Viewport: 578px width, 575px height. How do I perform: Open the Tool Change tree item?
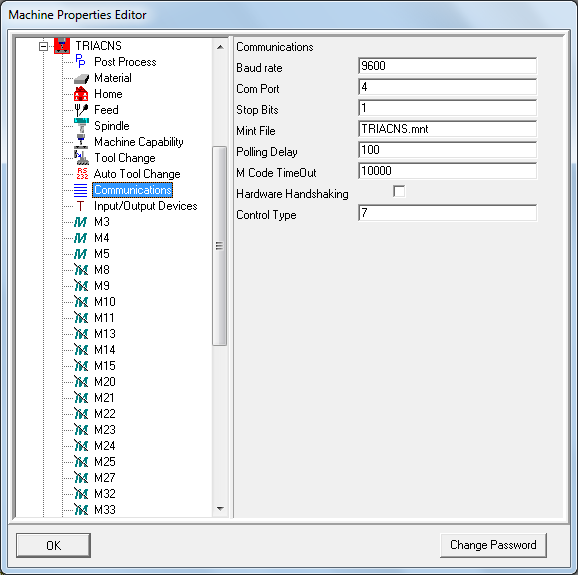coord(125,158)
